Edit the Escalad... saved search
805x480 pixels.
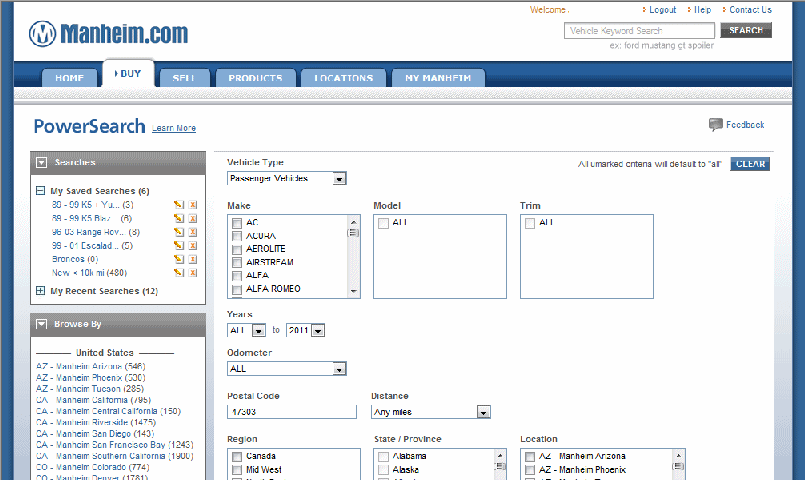coord(179,245)
